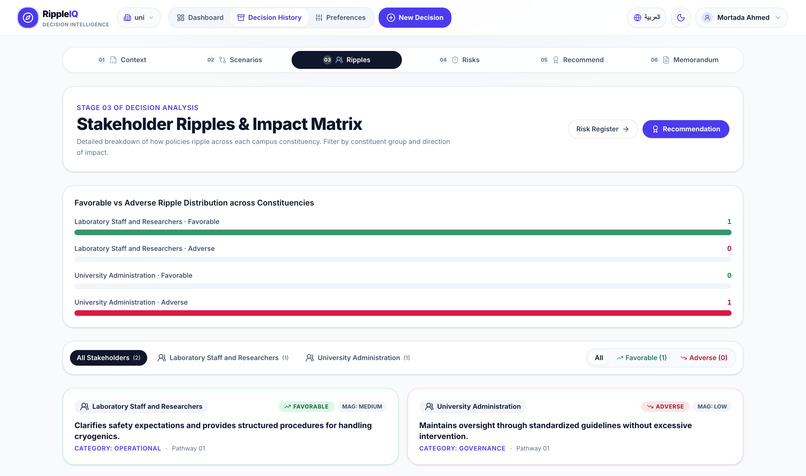Click the trending-up icon in Favorable filter
This screenshot has height=476, width=806.
tap(619, 358)
